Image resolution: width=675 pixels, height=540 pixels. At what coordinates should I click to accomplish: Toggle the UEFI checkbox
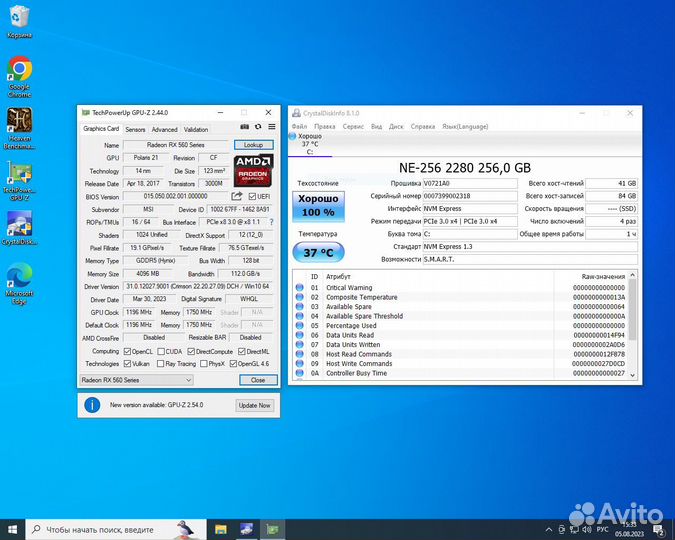tap(252, 196)
